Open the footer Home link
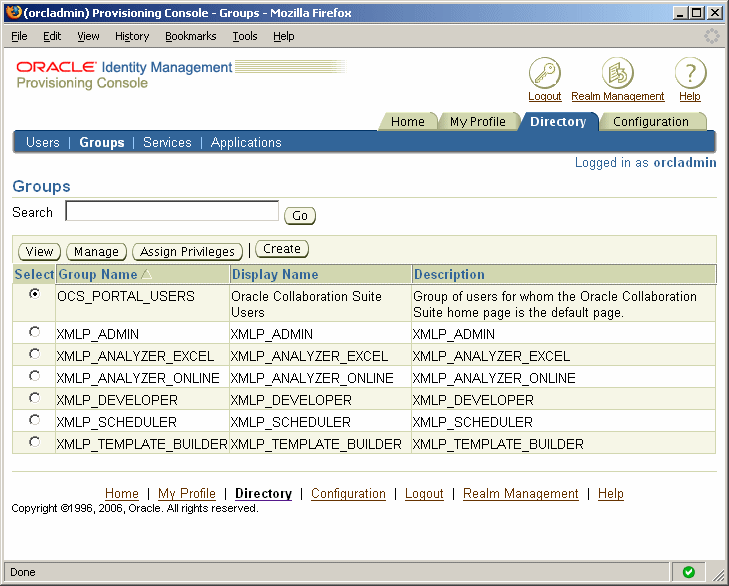The image size is (729, 586). (x=122, y=493)
